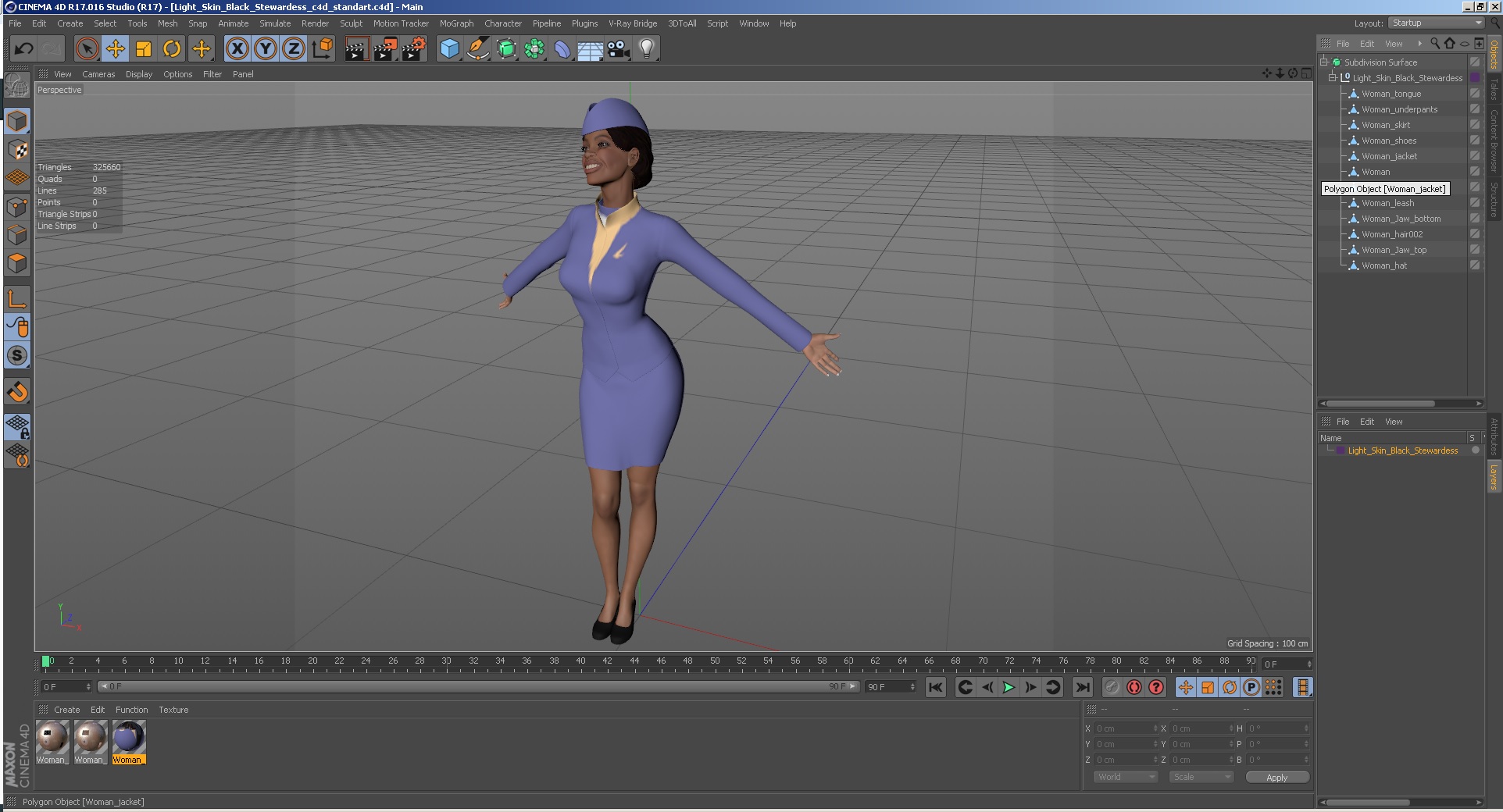This screenshot has width=1503, height=812.
Task: Toggle Subdivision Surface enable checkmark
Action: (1475, 62)
